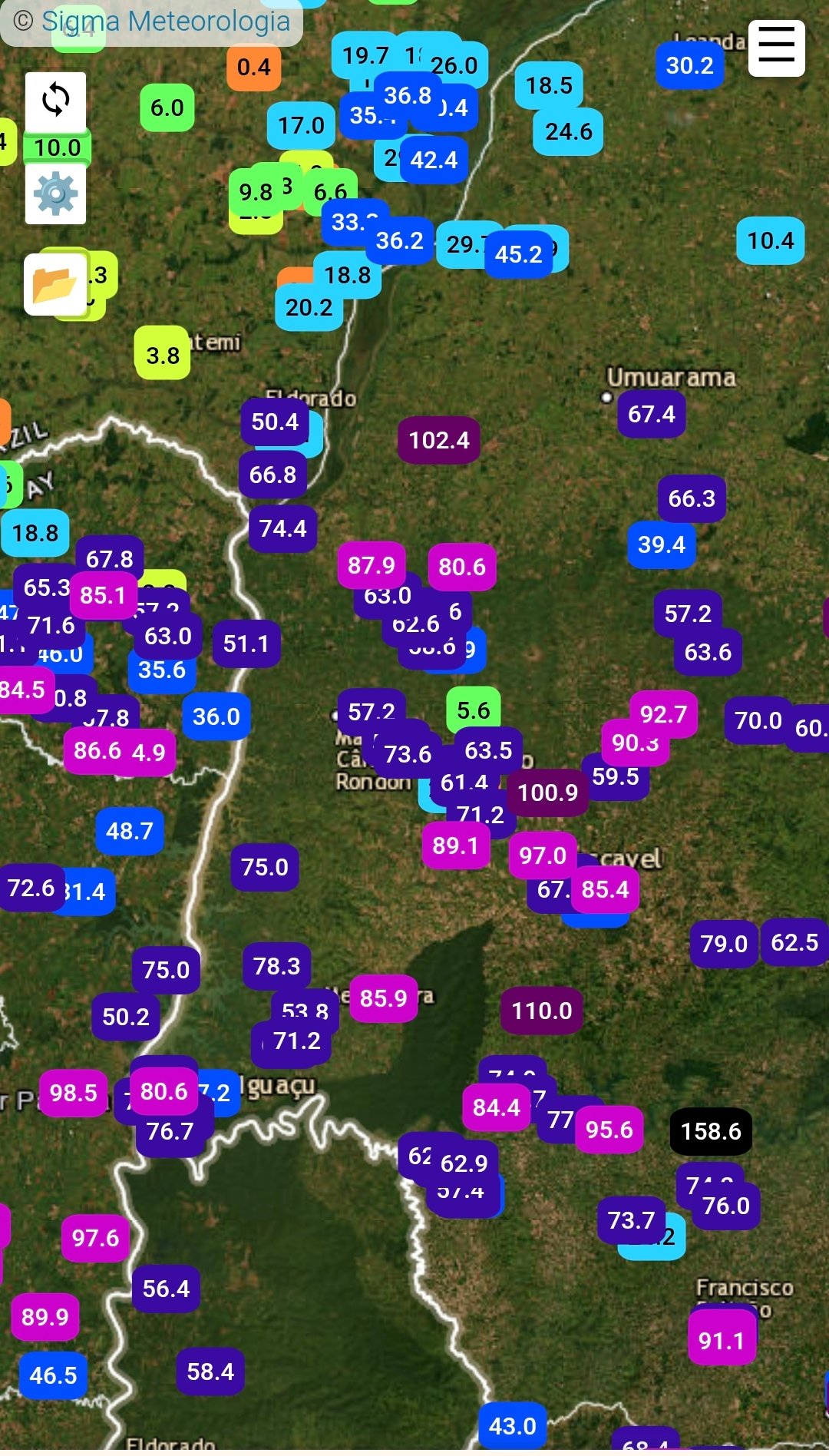This screenshot has height=1456, width=829.
Task: Select the 110.0 rainfall marker
Action: [x=542, y=1011]
